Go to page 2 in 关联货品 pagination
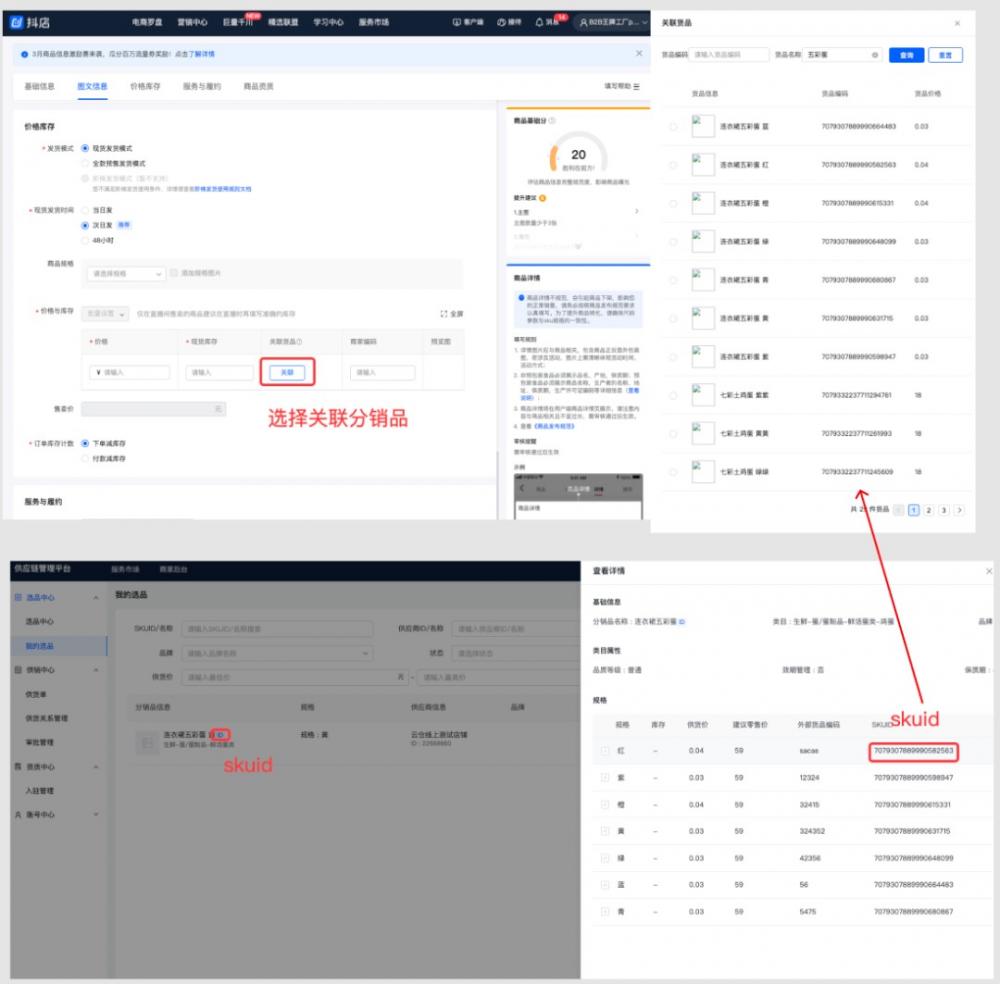The height and width of the screenshot is (984, 1000). coord(929,510)
